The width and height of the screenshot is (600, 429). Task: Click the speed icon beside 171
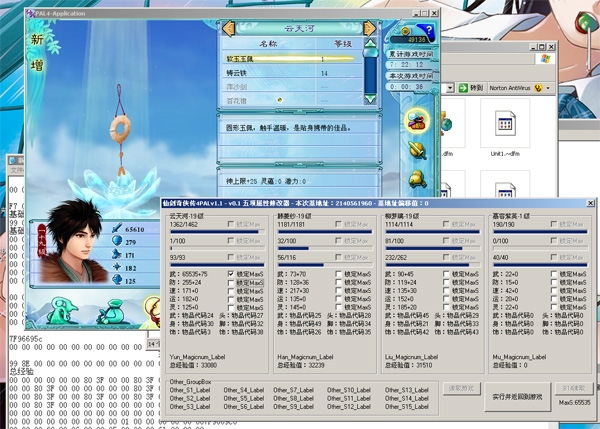click(117, 254)
